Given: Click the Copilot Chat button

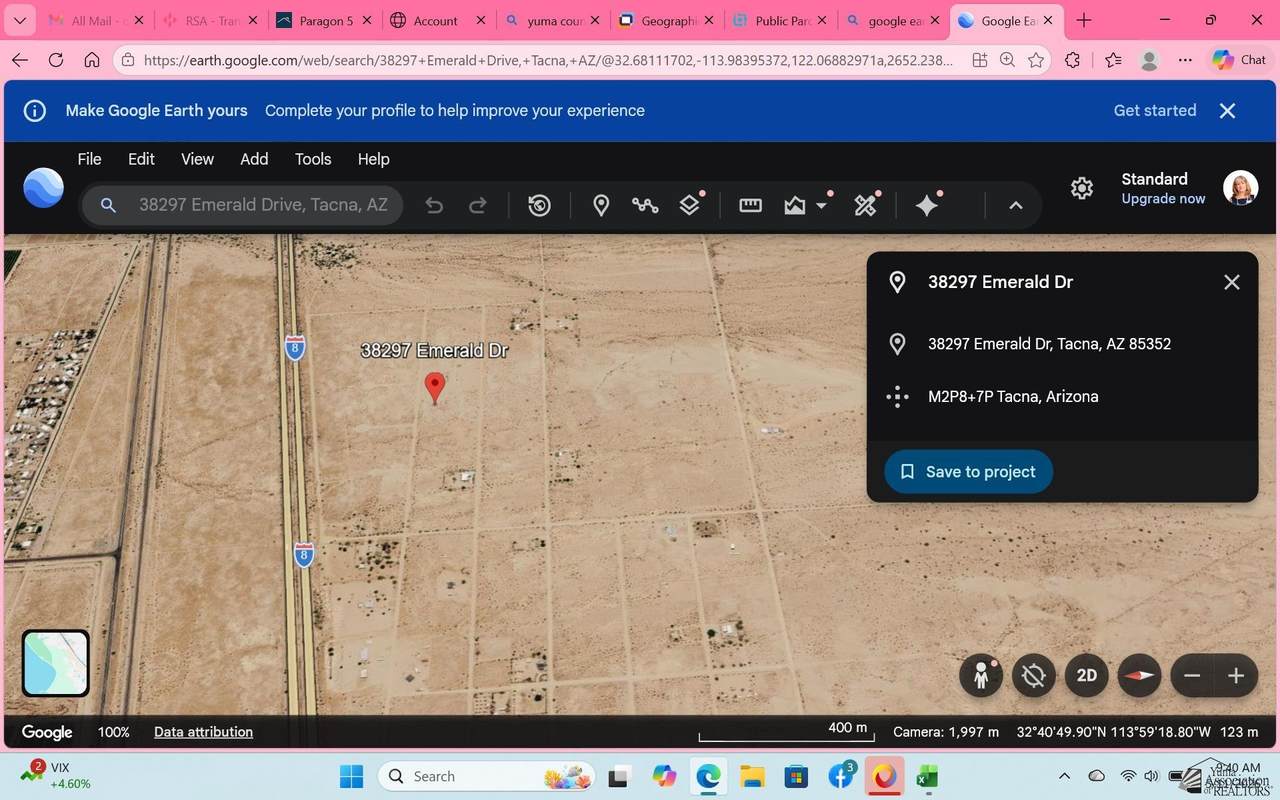Looking at the screenshot, I should click(1239, 60).
